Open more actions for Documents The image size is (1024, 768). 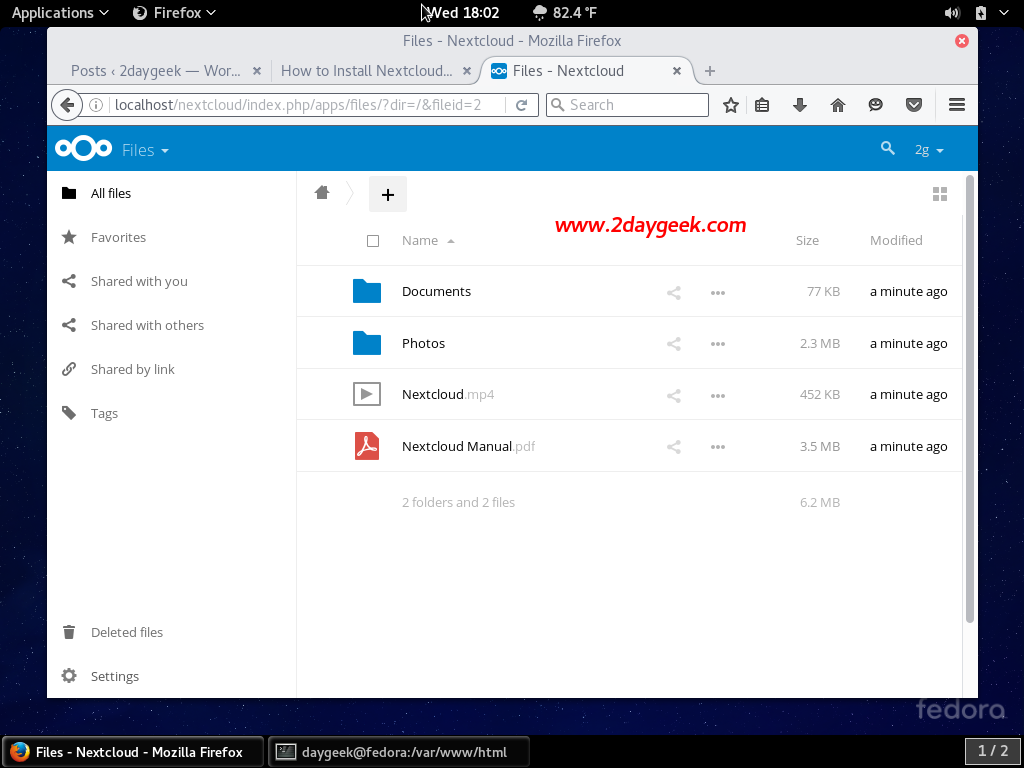coord(718,293)
